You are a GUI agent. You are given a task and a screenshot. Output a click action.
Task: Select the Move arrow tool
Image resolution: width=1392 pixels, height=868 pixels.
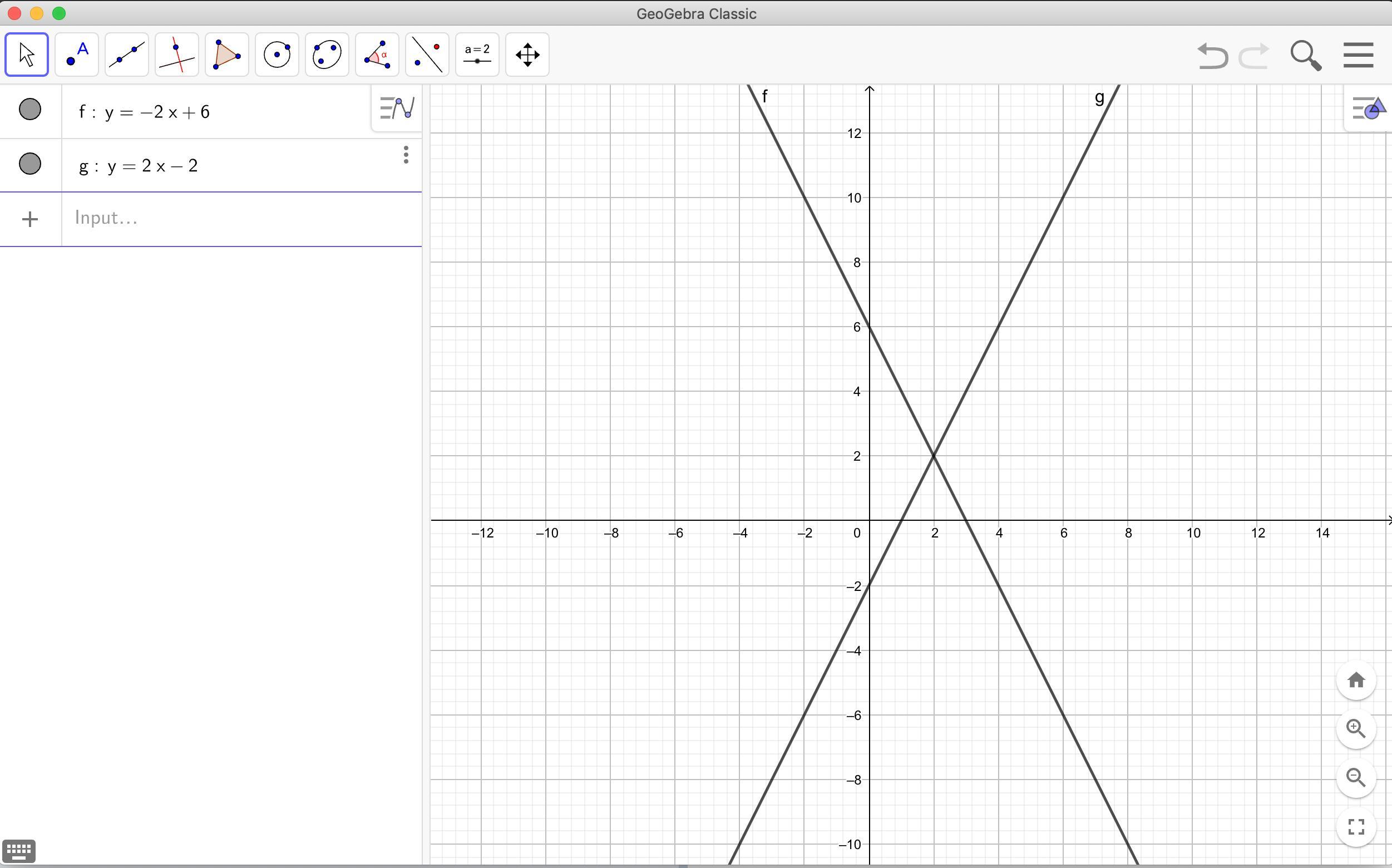coord(26,55)
